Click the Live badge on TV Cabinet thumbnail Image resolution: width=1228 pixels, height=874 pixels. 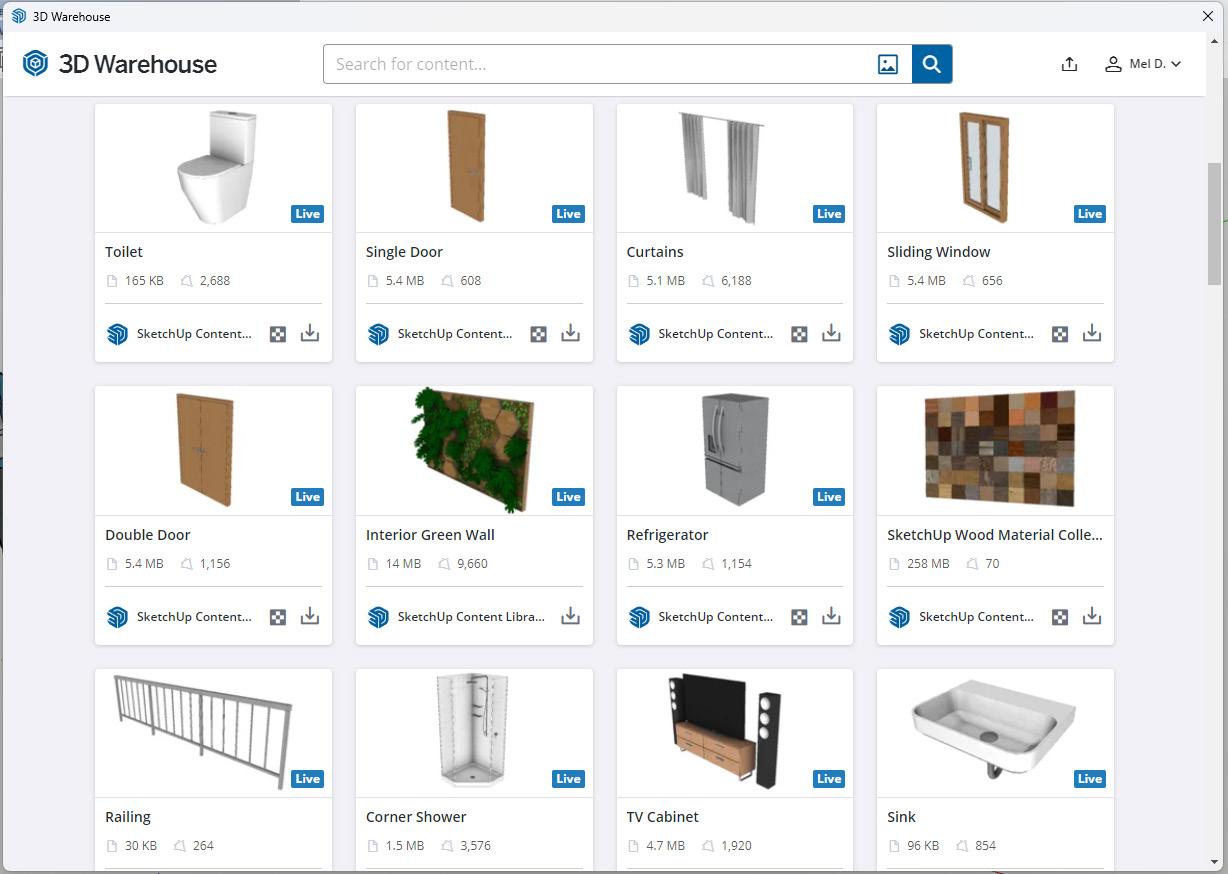coord(829,778)
